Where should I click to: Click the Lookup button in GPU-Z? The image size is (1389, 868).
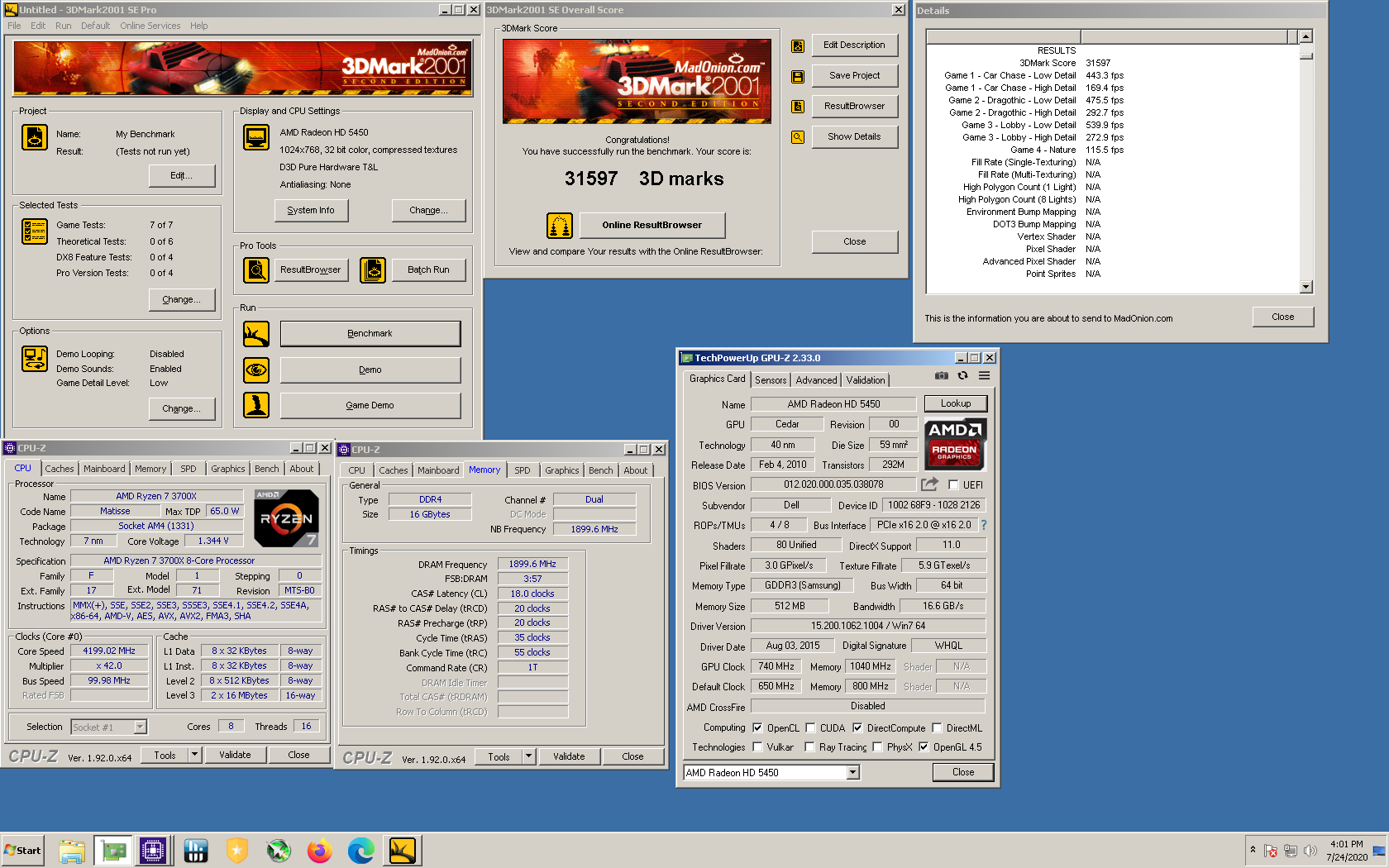coord(956,403)
